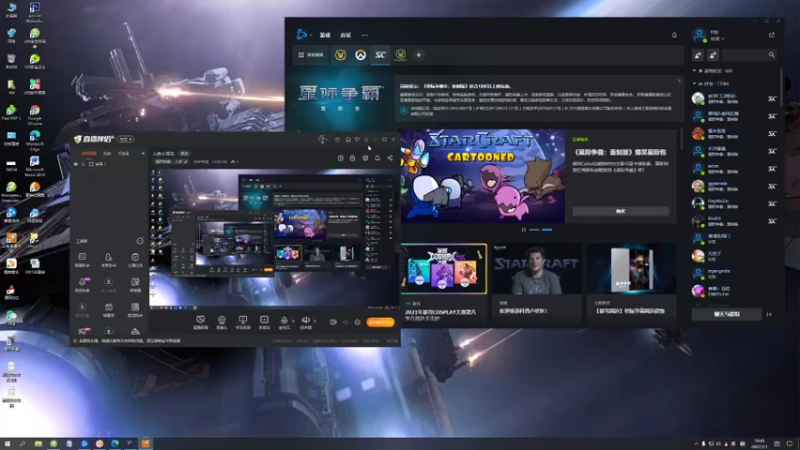Screen dimensions: 800x450
Task: Click the bell icon in stream app header
Action: [378, 158]
